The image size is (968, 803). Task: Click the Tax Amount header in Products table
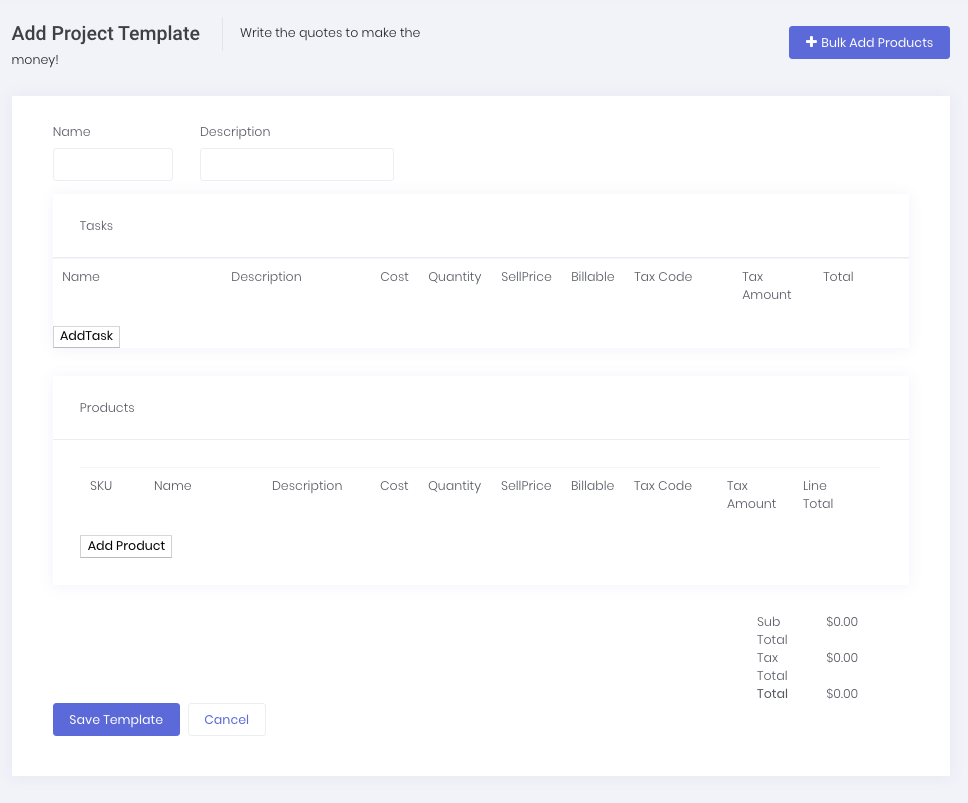pyautogui.click(x=751, y=495)
